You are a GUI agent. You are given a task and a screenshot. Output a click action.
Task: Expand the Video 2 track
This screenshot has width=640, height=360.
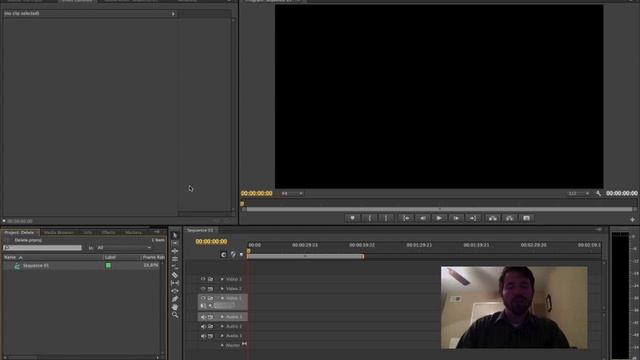(x=222, y=289)
